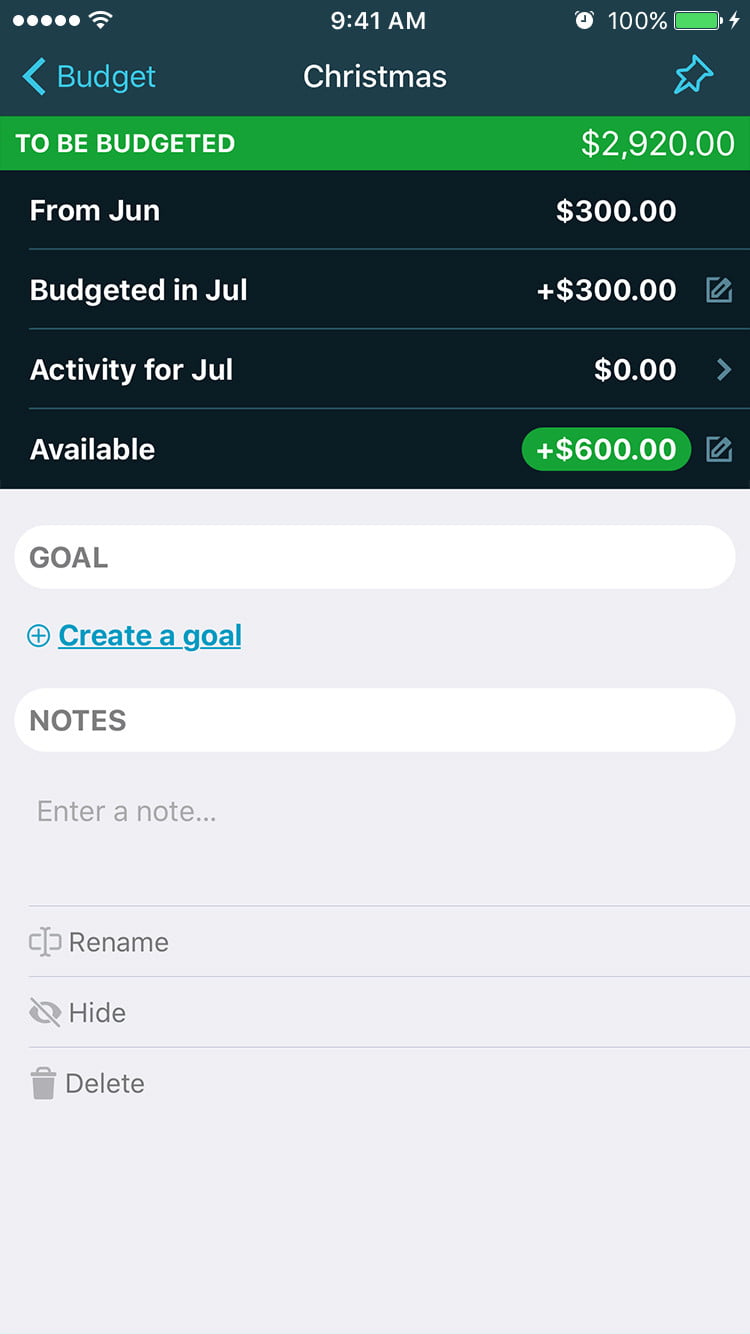
Task: Tap the back chevron arrow icon
Action: click(34, 76)
